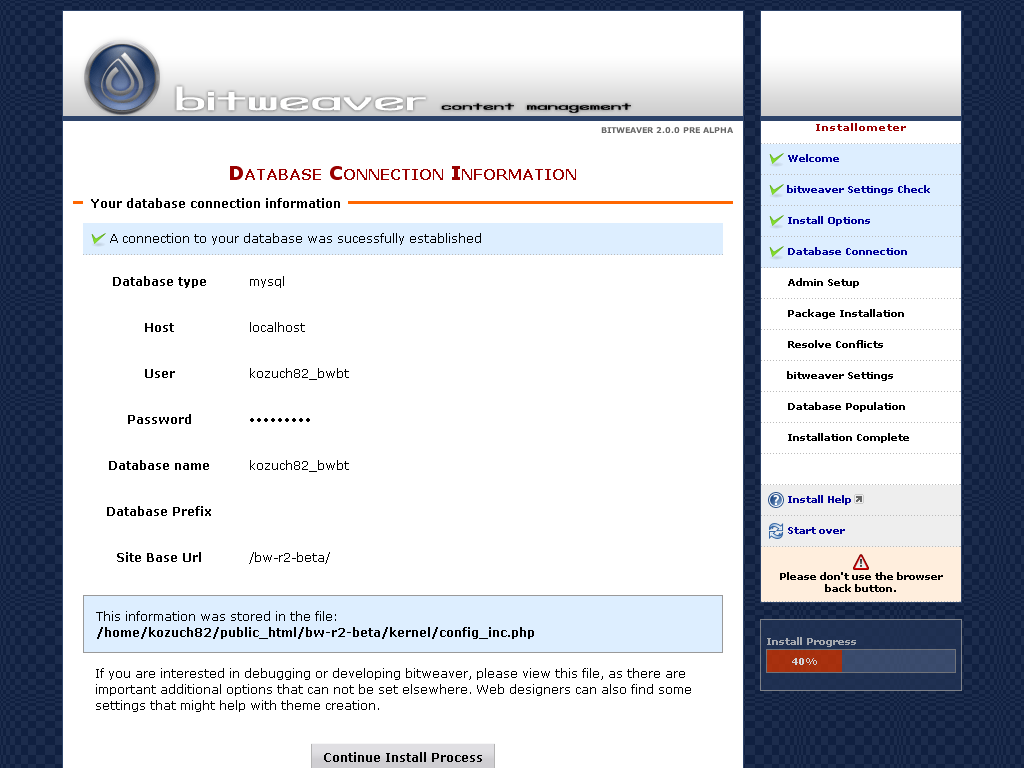Screen dimensions: 1024x768
Task: Select the Admin Setup step
Action: click(x=823, y=283)
